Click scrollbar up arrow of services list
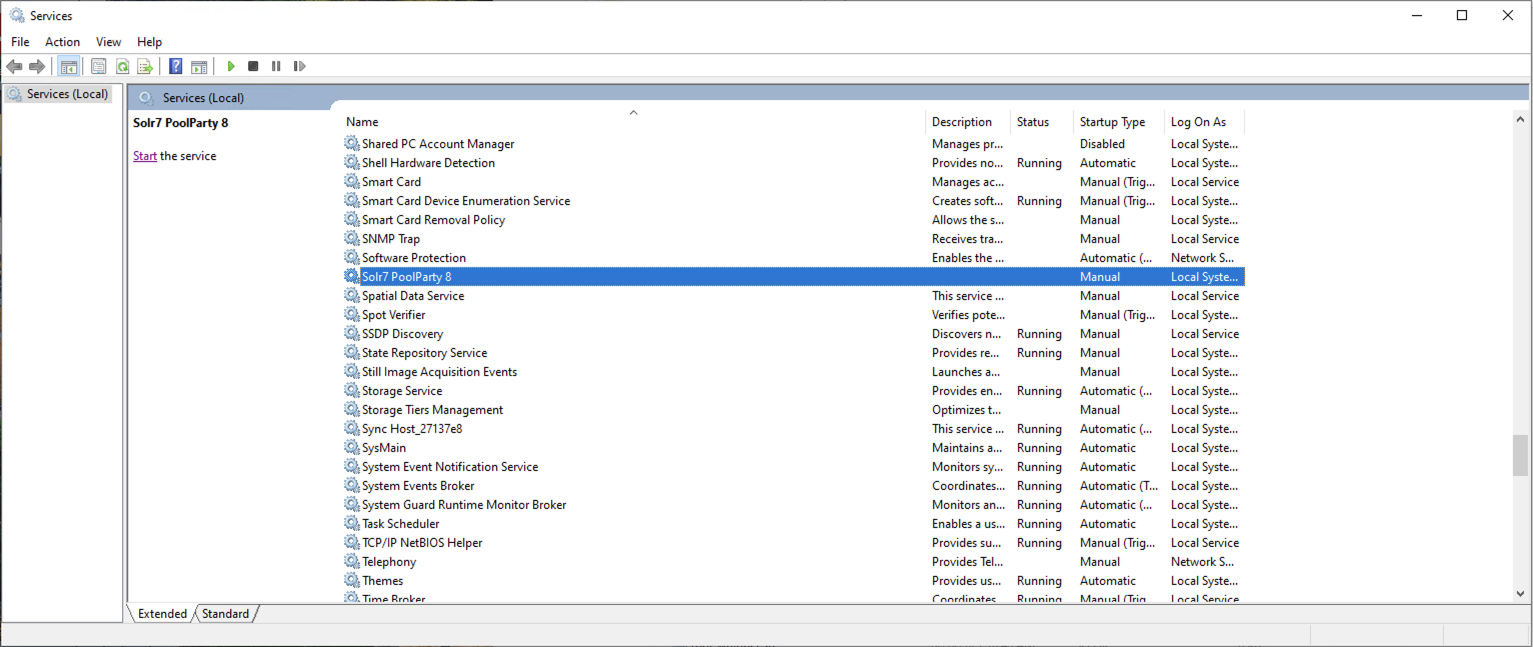The image size is (1533, 647). 1521,119
